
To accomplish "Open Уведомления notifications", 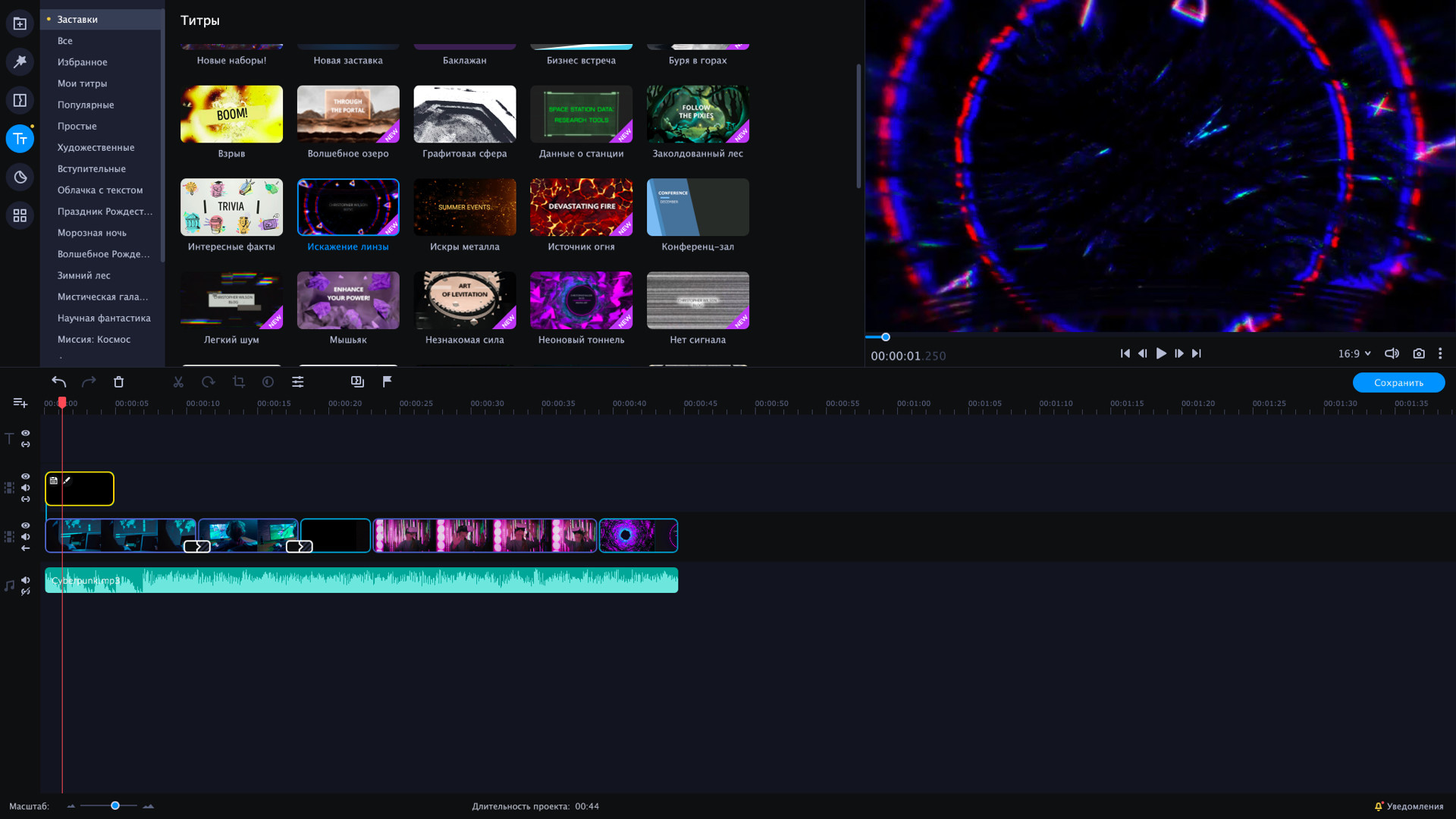I will coord(1409,806).
